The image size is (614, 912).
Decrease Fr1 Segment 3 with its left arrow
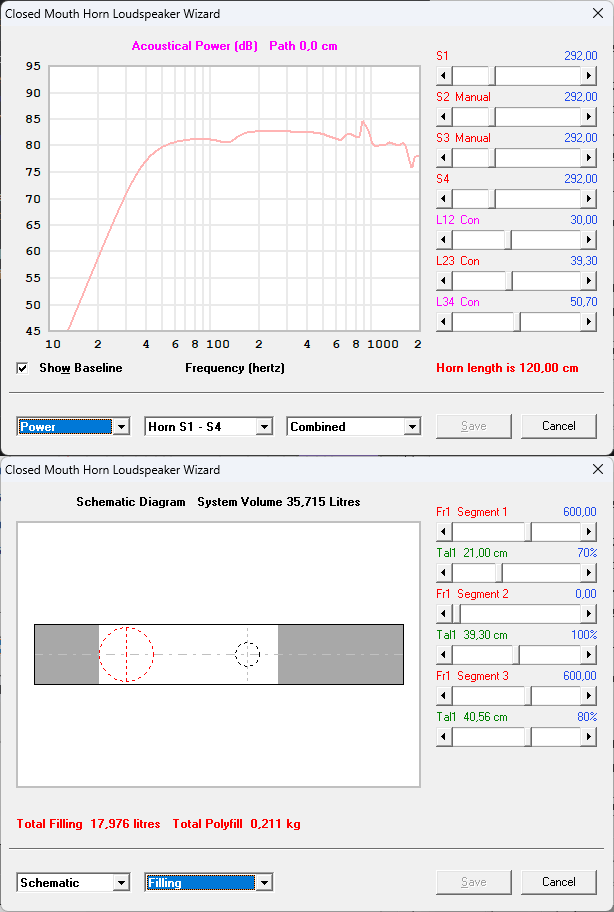(x=444, y=696)
